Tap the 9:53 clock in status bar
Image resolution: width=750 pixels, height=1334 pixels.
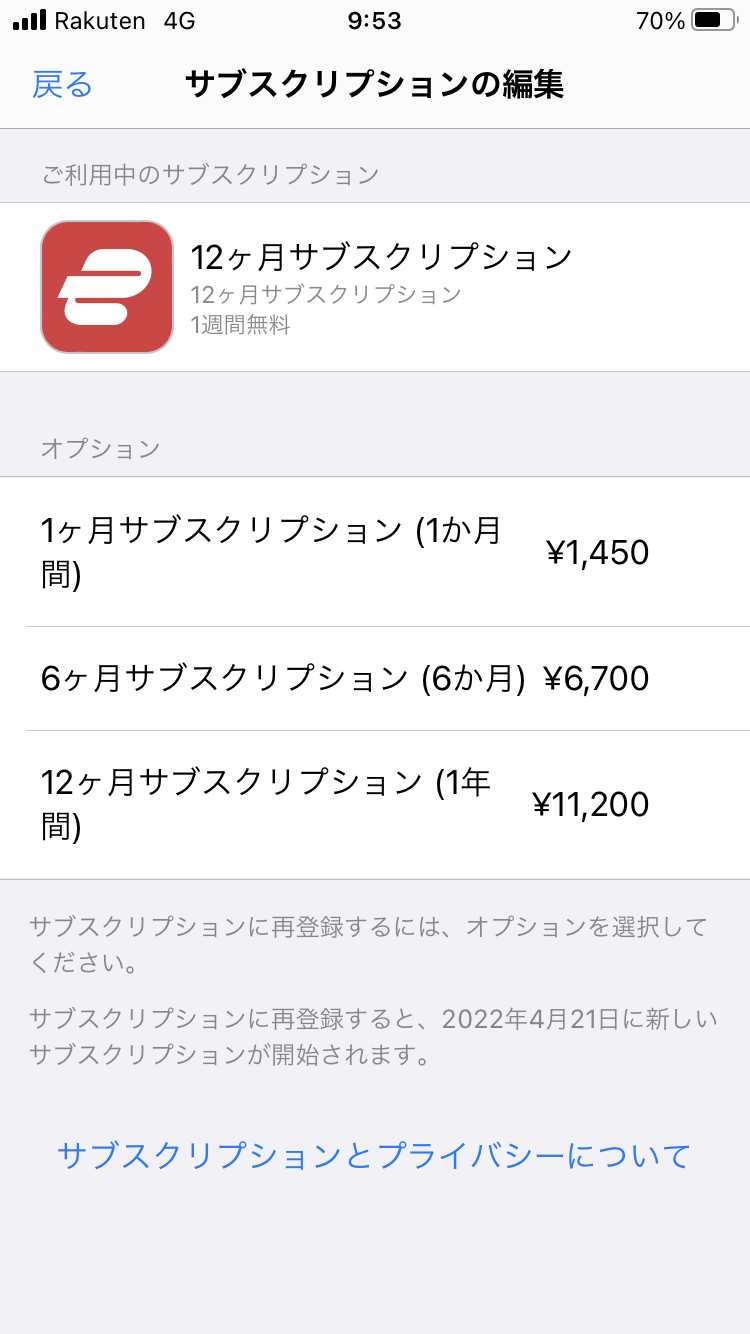tap(374, 20)
